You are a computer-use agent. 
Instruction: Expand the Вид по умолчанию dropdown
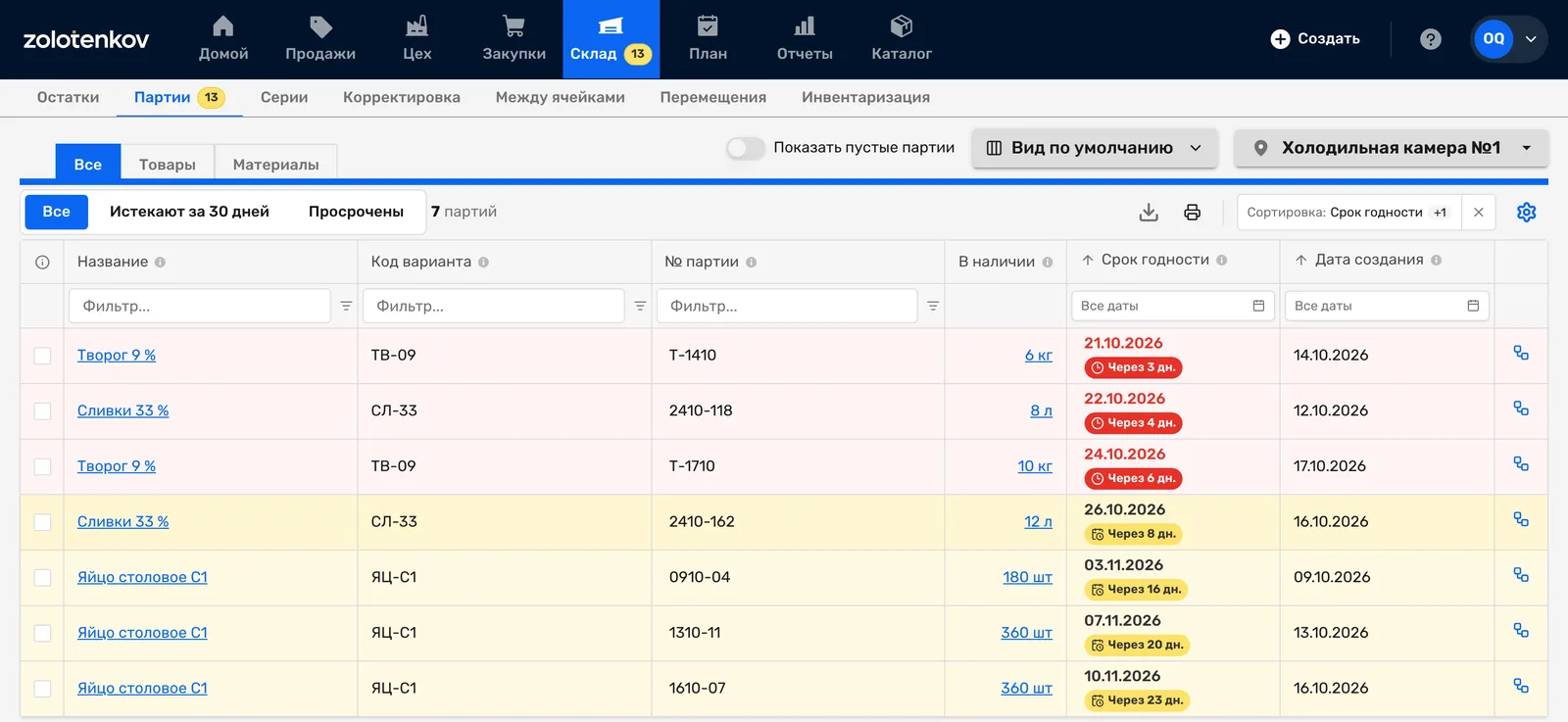(1095, 148)
